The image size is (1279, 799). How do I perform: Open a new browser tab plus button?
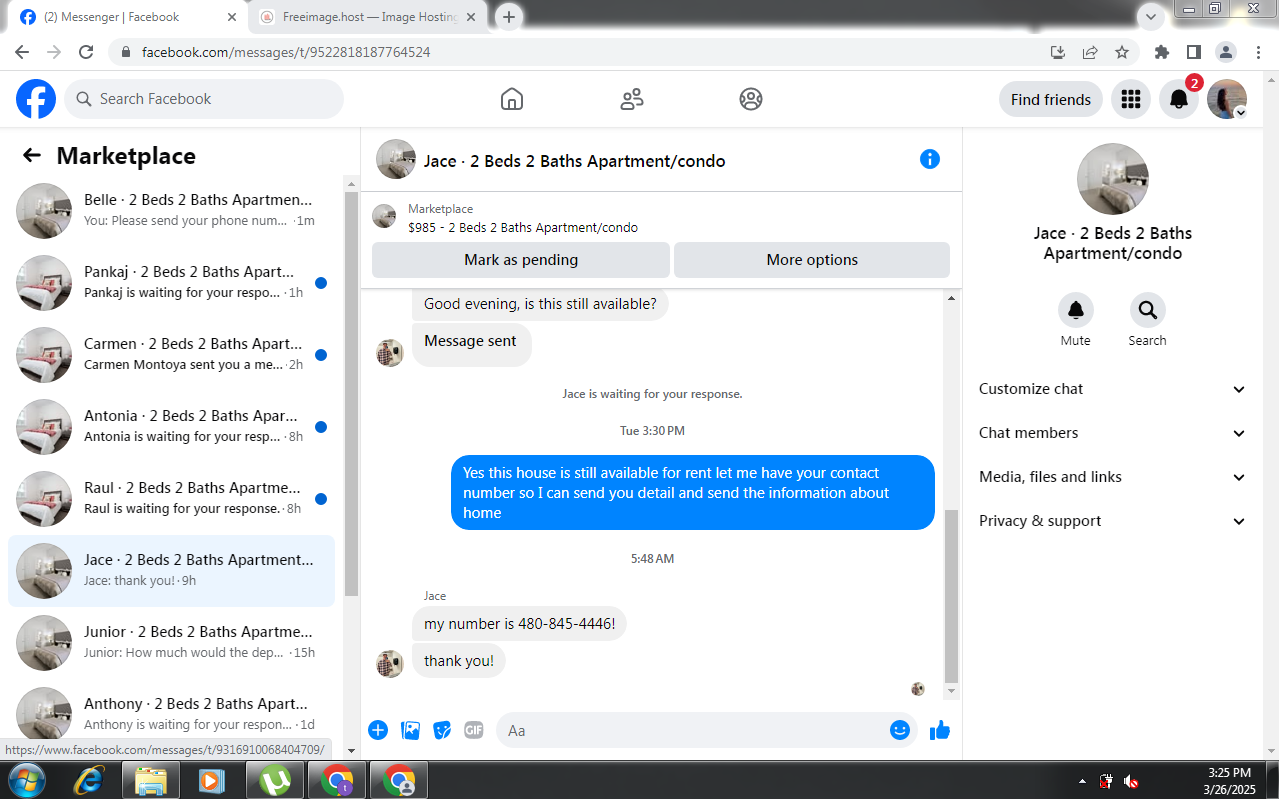[509, 17]
